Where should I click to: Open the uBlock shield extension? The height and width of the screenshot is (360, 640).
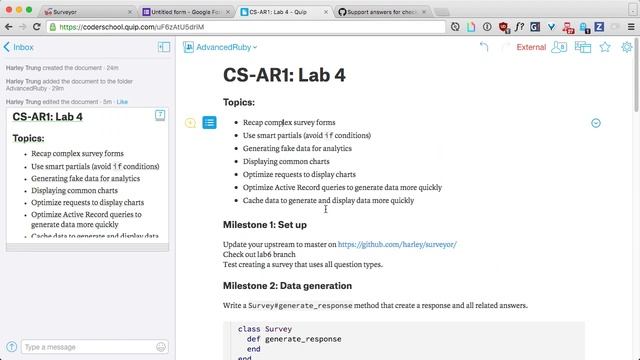[x=504, y=27]
